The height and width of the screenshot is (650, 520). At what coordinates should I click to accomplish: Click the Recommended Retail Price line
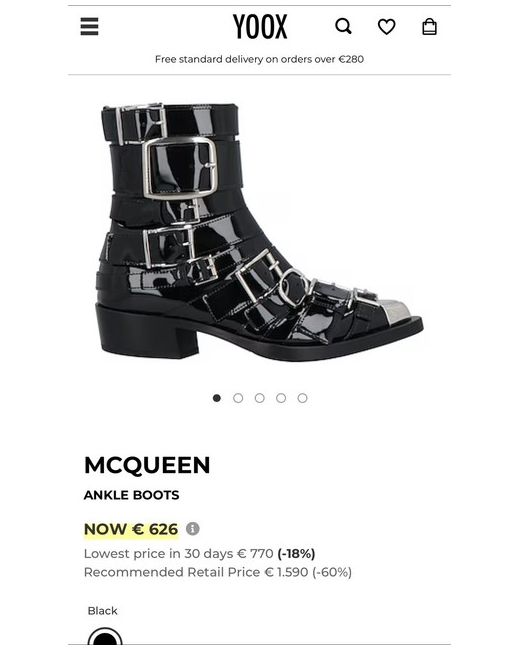pos(218,572)
